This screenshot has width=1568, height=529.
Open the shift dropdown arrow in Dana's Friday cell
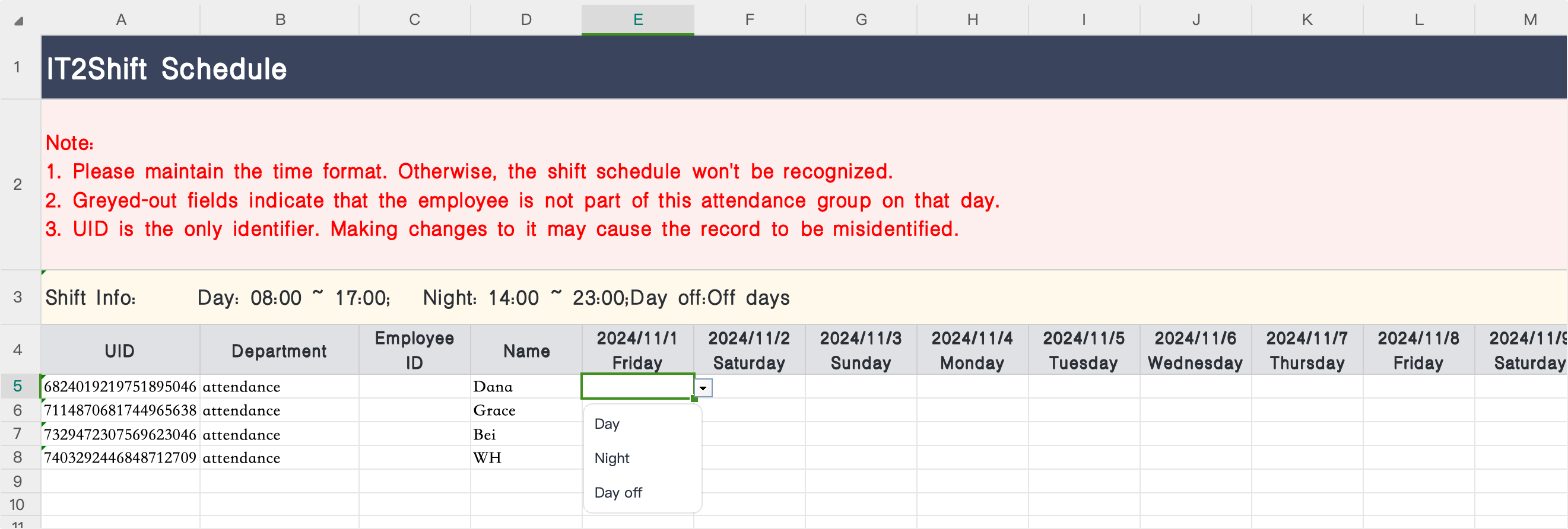[703, 387]
